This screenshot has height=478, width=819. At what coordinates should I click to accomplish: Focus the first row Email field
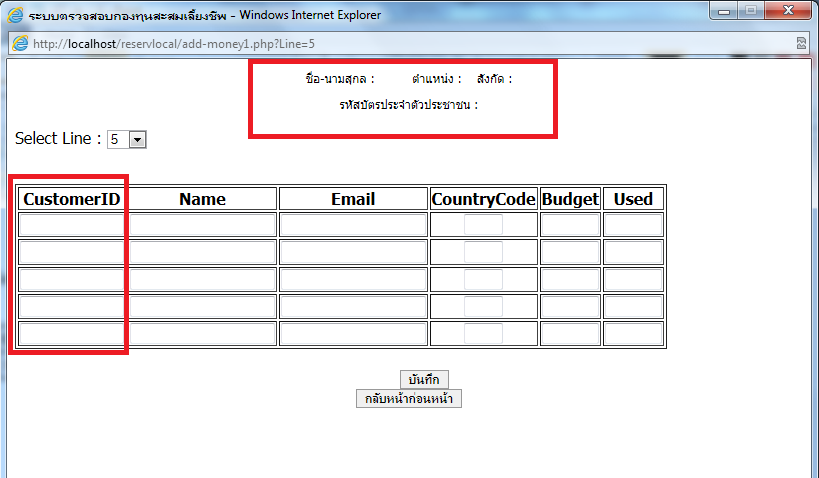click(353, 225)
